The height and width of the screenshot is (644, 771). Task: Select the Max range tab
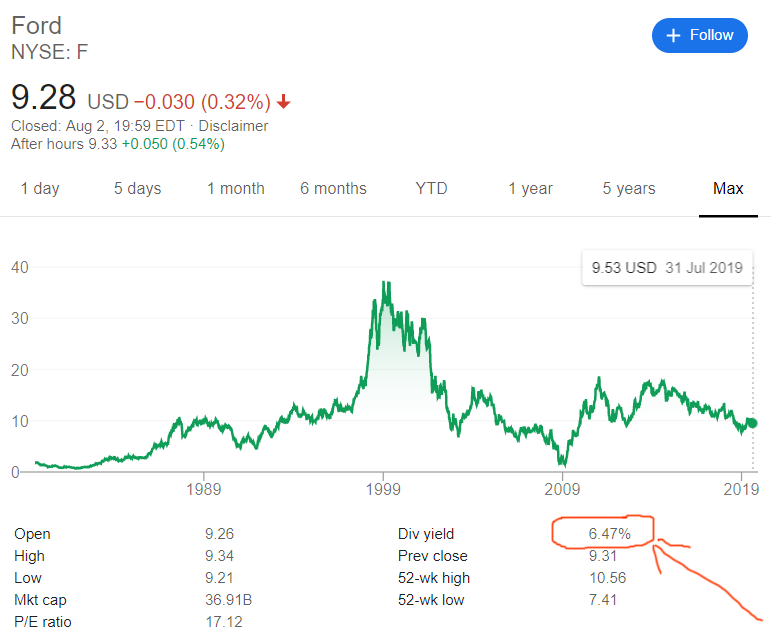[728, 188]
